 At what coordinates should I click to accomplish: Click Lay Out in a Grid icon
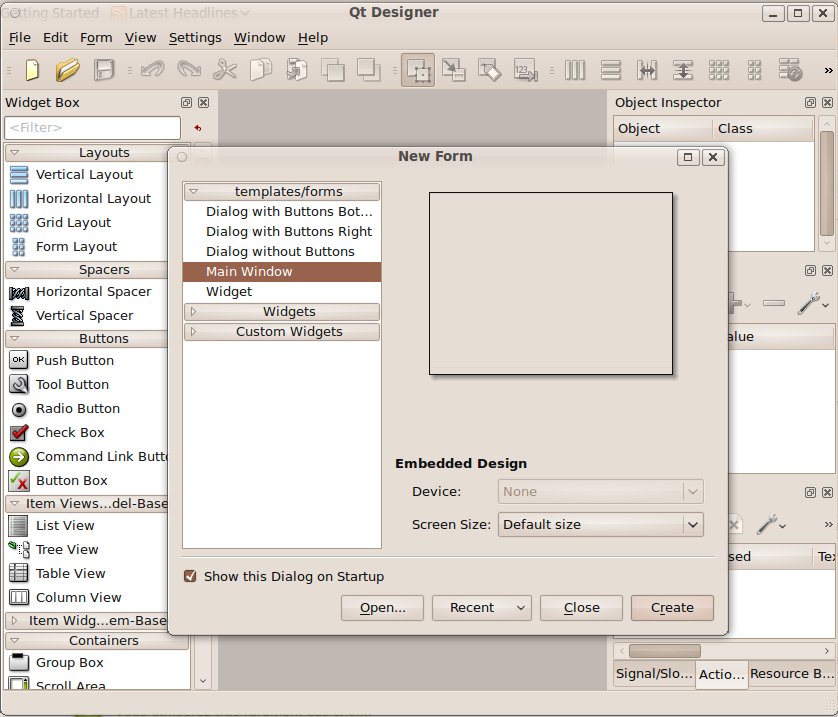[x=718, y=70]
